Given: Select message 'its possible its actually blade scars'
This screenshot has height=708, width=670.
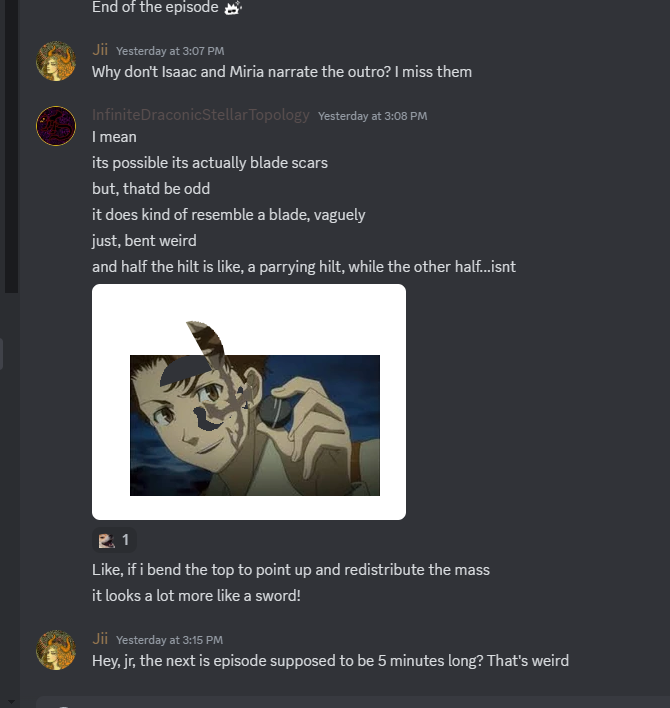Looking at the screenshot, I should pos(210,163).
